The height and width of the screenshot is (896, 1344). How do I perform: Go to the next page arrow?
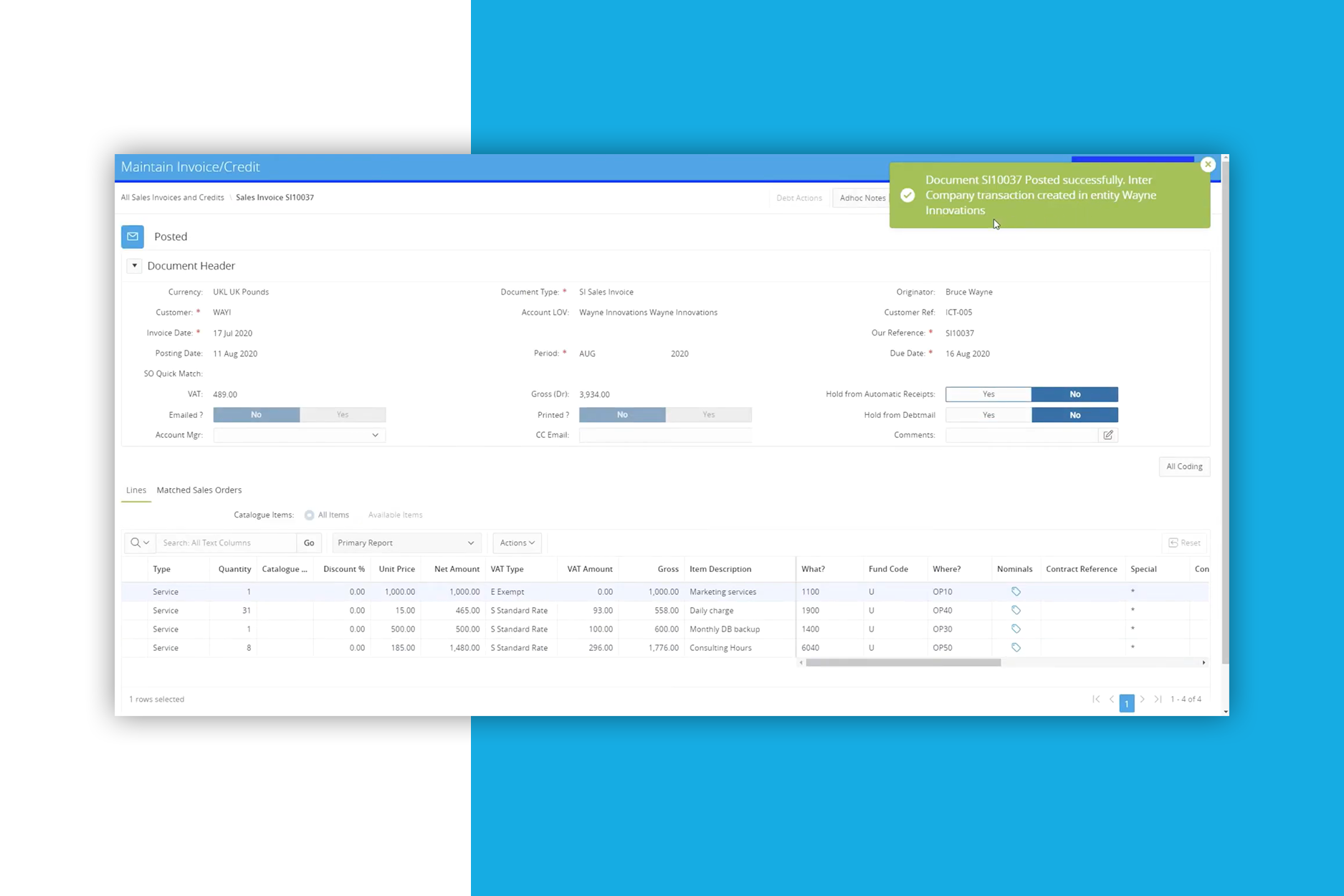tap(1143, 699)
